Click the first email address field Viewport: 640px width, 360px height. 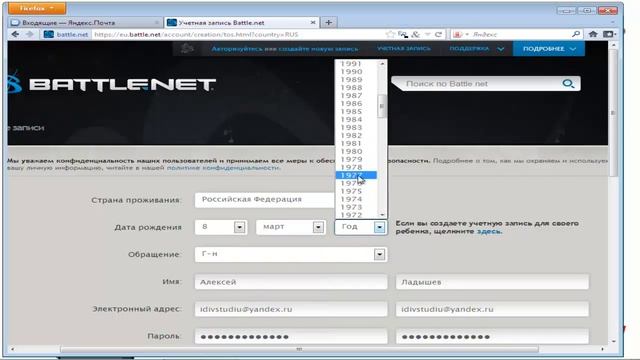coord(291,309)
